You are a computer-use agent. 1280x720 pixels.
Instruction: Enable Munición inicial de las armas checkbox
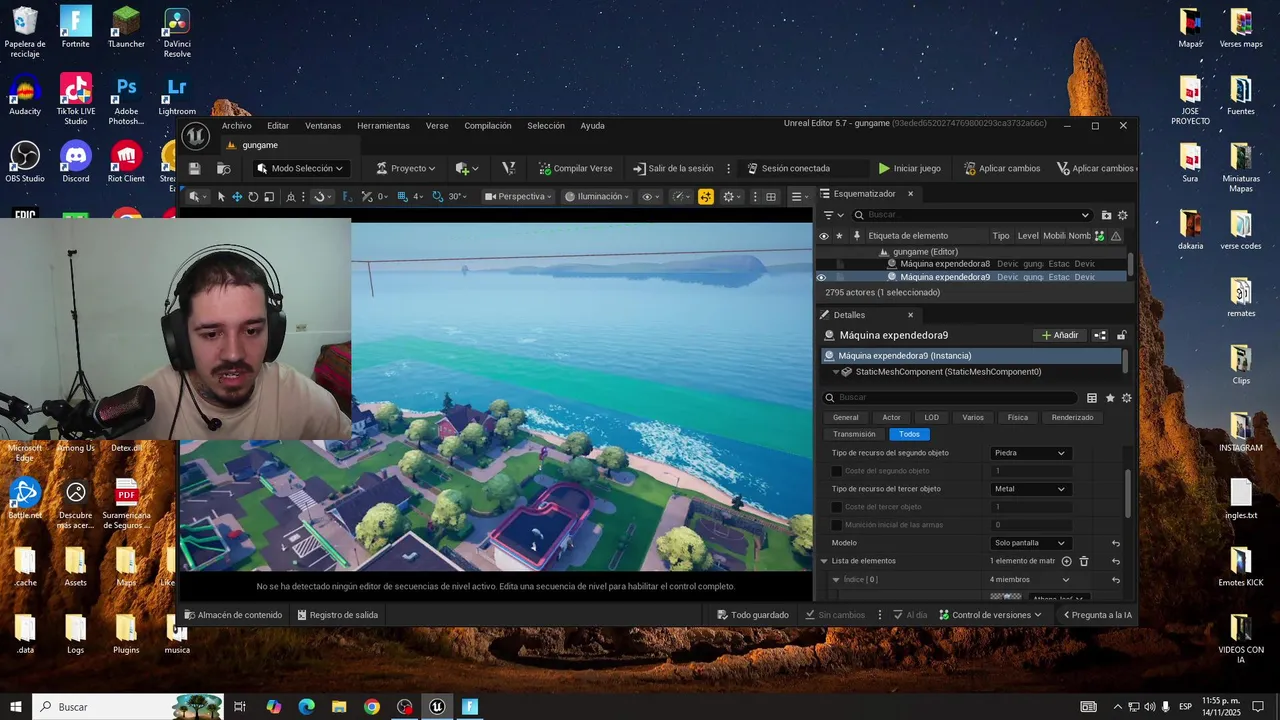(x=837, y=525)
